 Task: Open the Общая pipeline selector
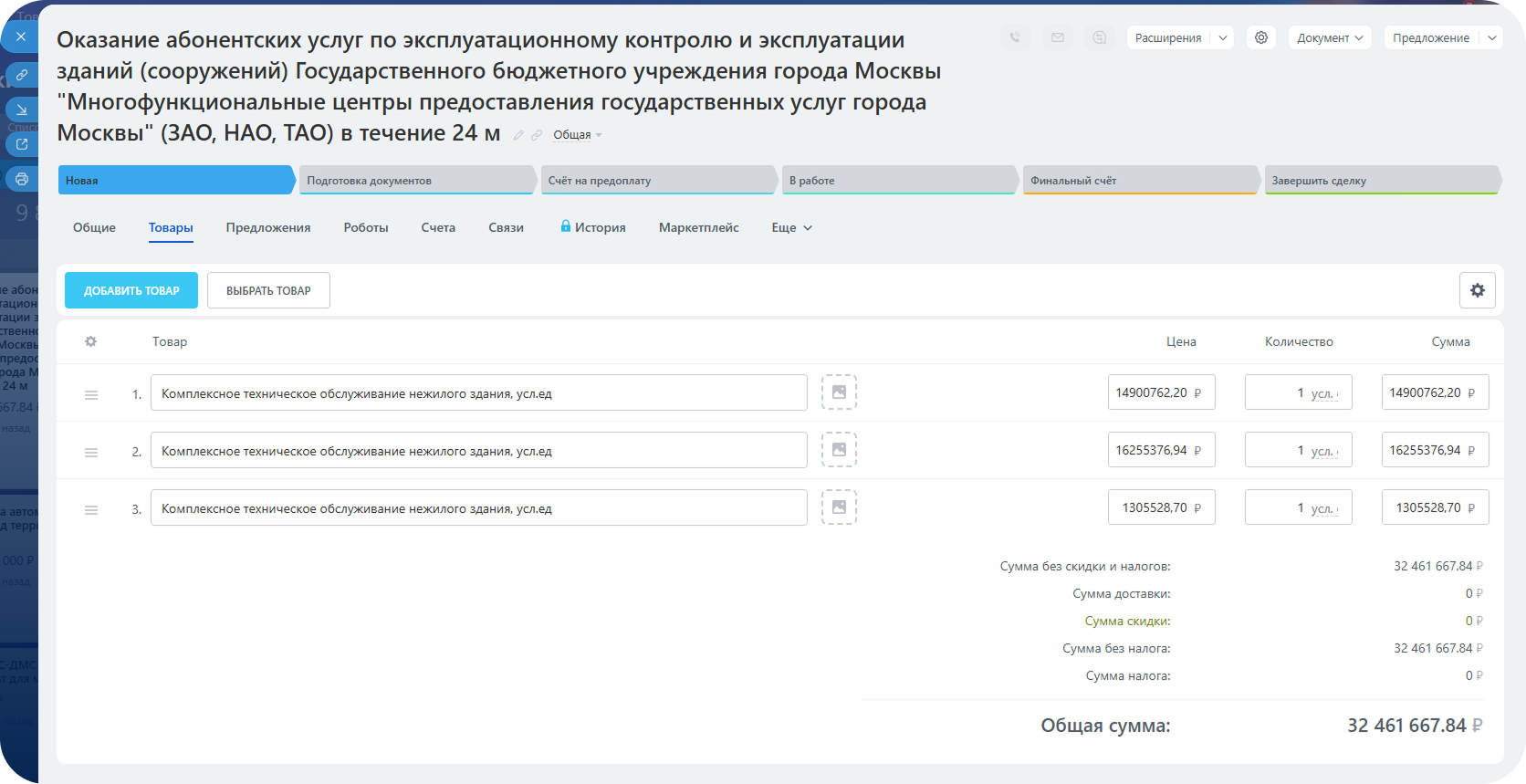point(577,135)
